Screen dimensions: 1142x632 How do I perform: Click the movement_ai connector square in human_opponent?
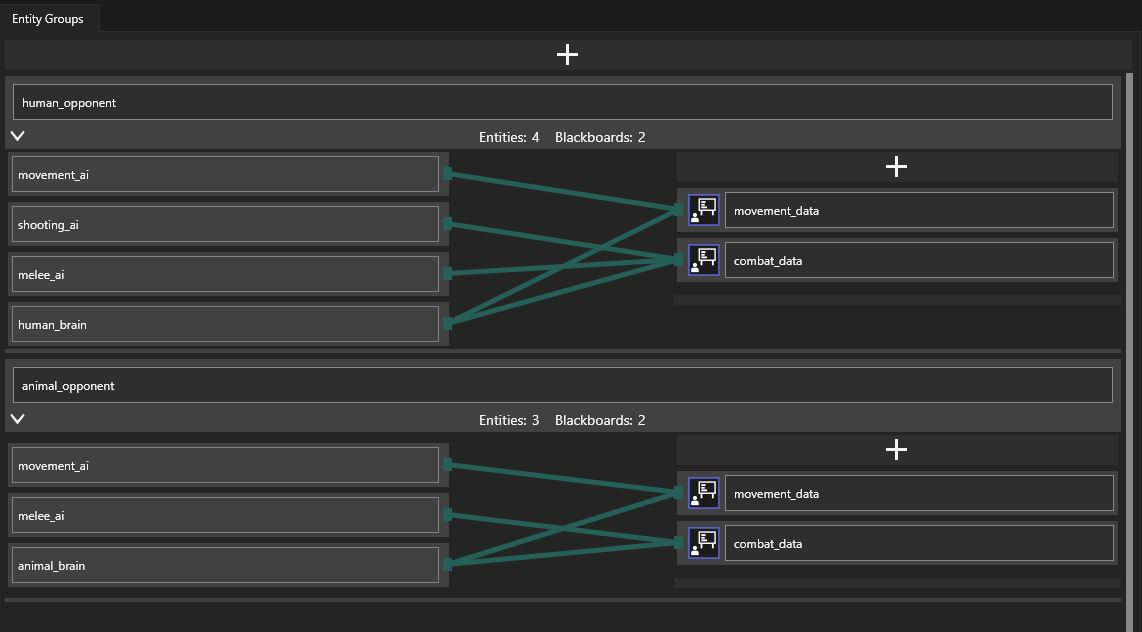pyautogui.click(x=447, y=173)
